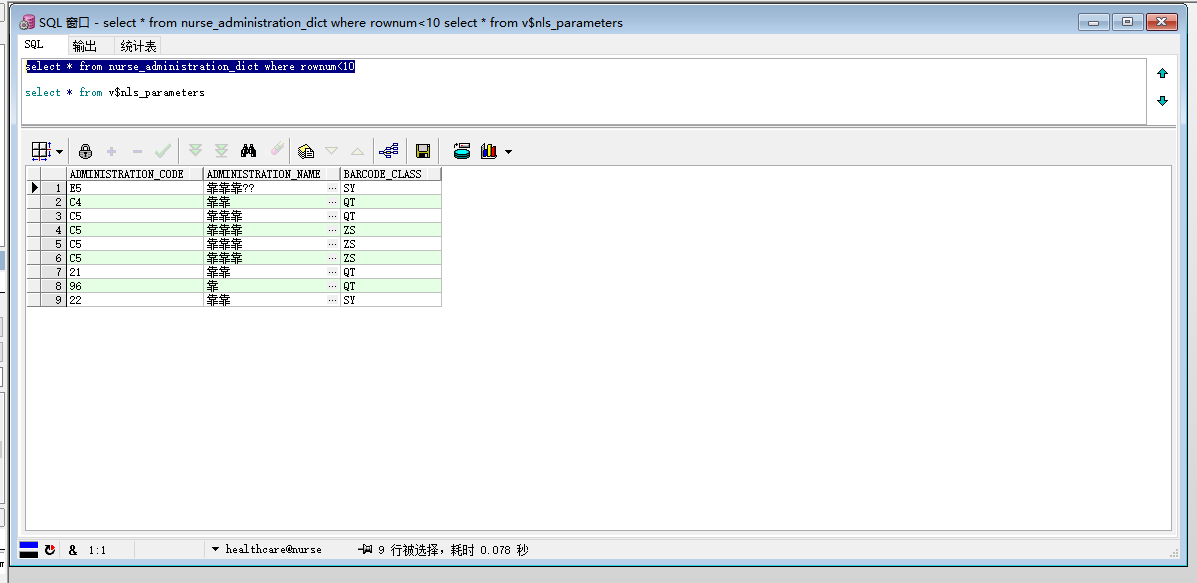The image size is (1197, 583).
Task: Click the red break execution icon in status bar
Action: [50, 549]
